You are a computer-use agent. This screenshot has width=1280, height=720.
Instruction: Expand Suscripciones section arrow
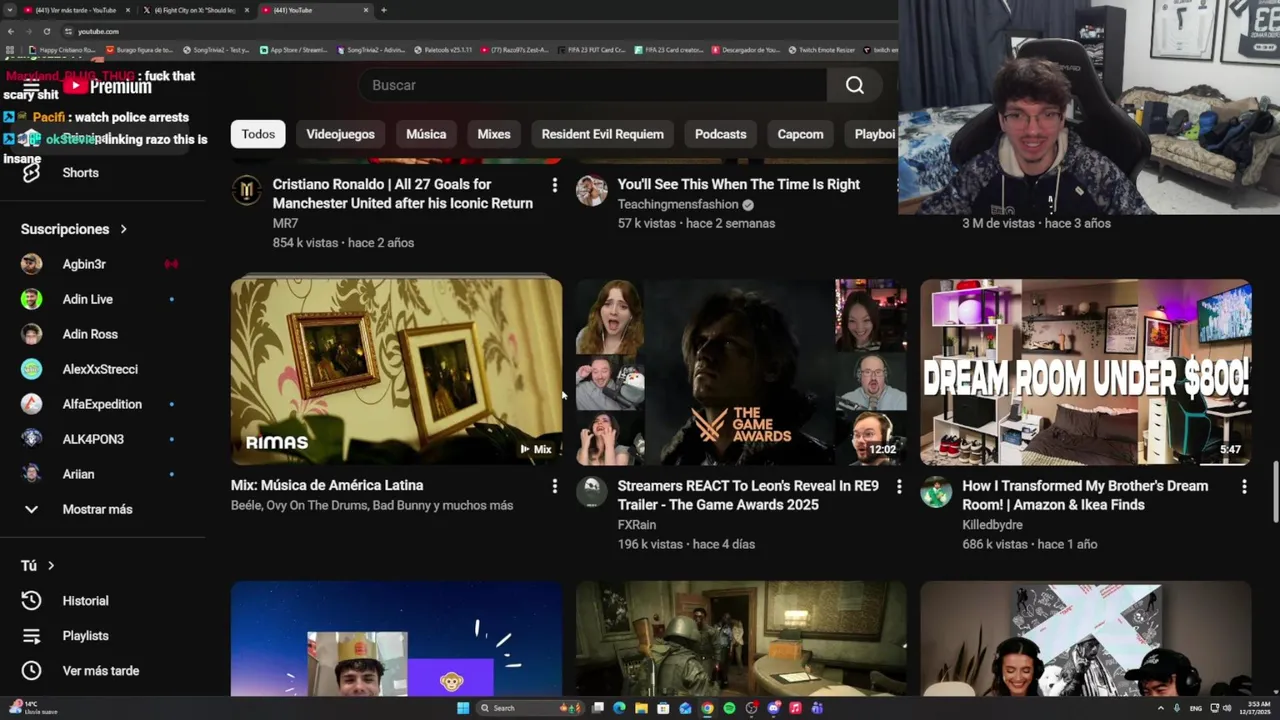(124, 230)
